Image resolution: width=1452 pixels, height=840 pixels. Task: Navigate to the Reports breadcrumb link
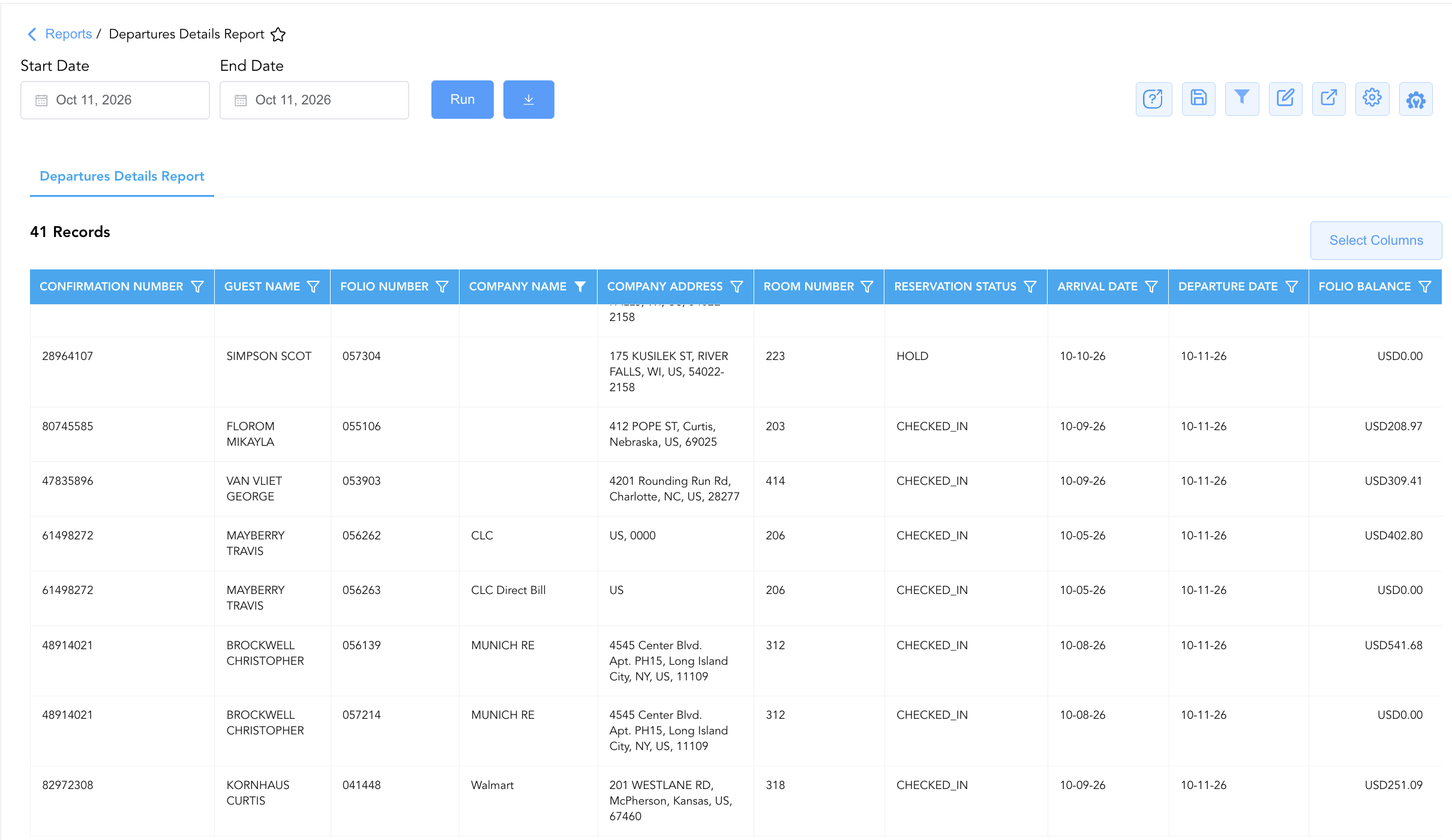(x=68, y=34)
